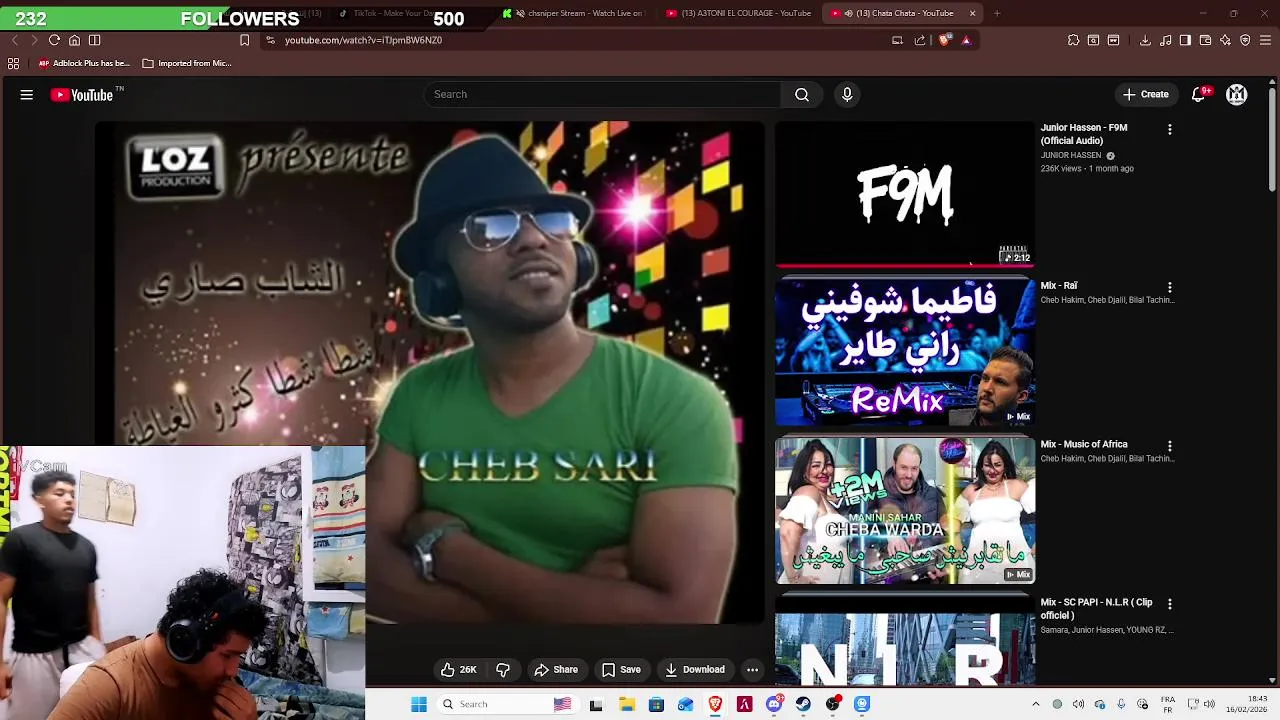Click the YouTube search magnifier button
The height and width of the screenshot is (720, 1280).
(x=801, y=94)
